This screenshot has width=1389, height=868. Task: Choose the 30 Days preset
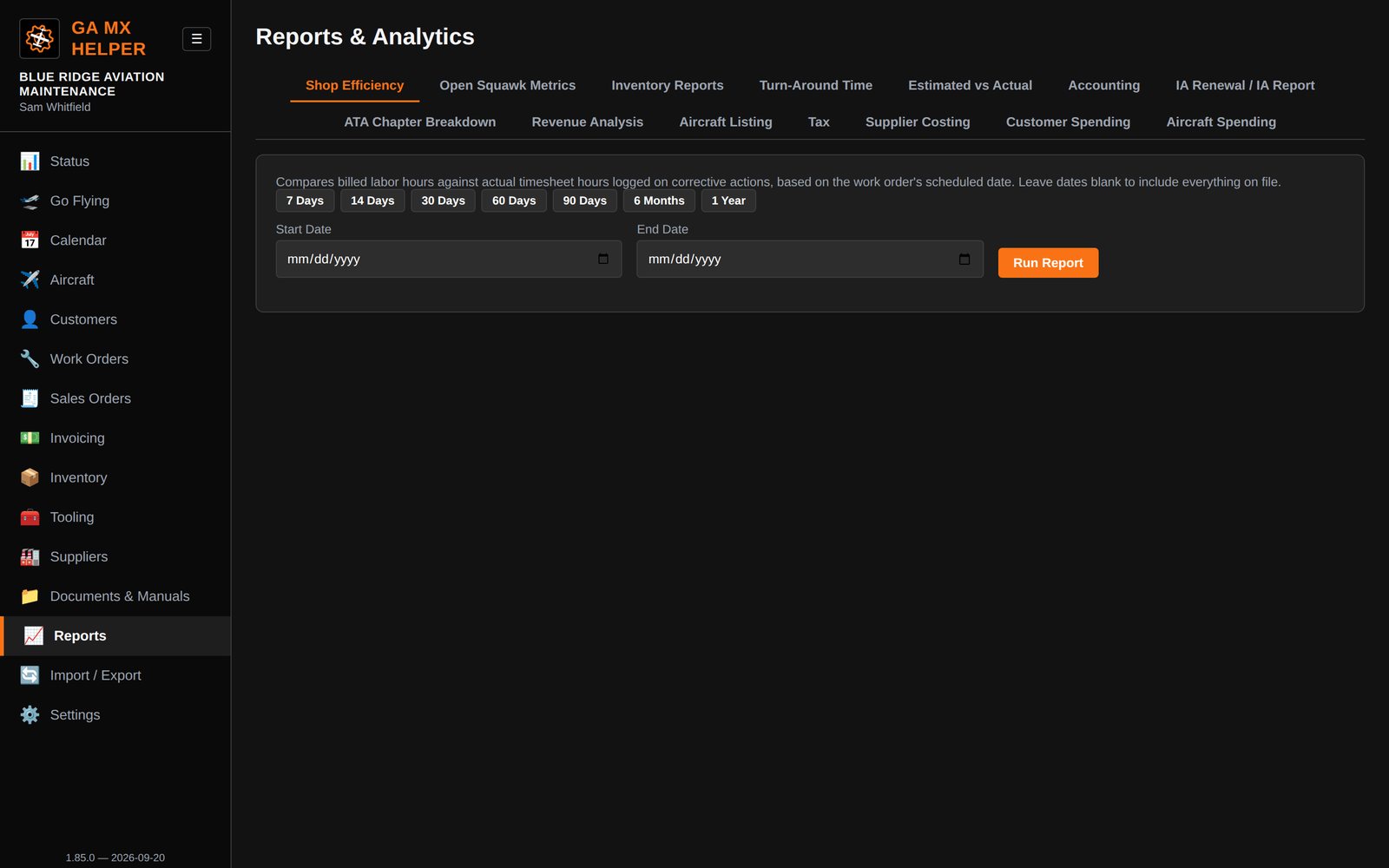tap(443, 201)
